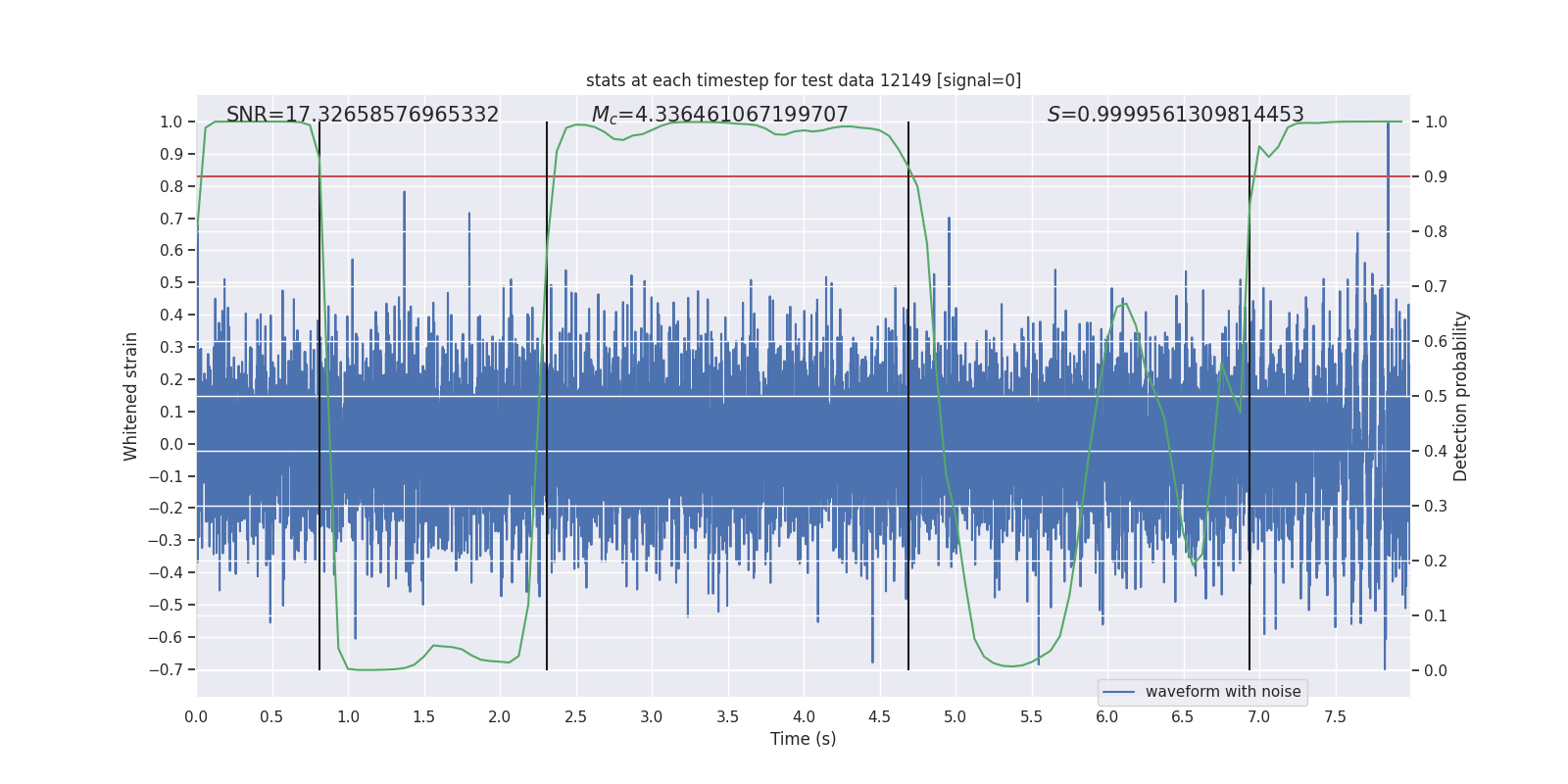Select the 3.0 tick on the Time axis

(652, 716)
